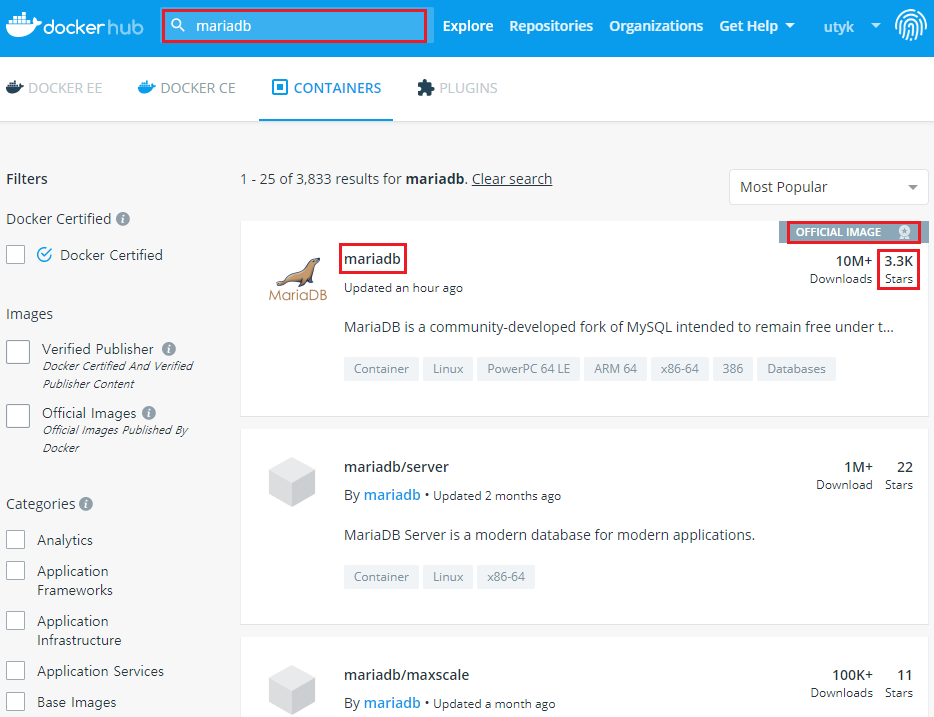Click the Containers tab square icon

279,88
